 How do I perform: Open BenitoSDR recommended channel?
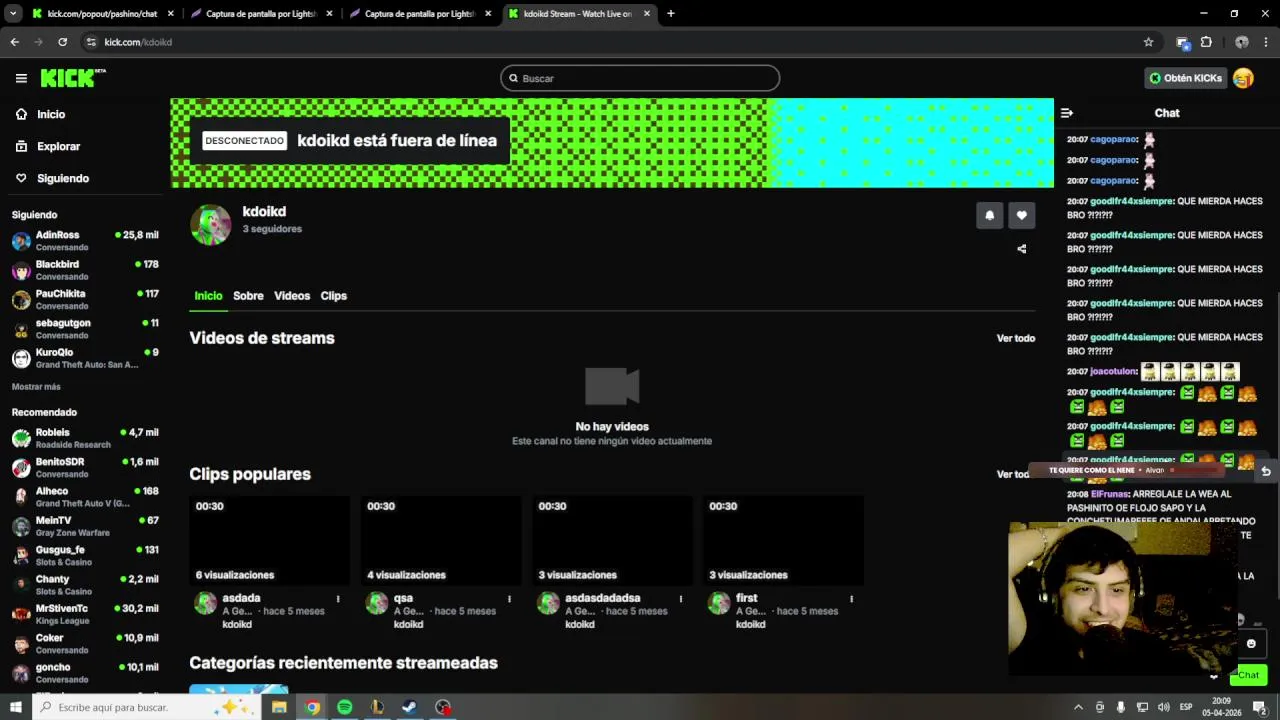click(x=84, y=467)
